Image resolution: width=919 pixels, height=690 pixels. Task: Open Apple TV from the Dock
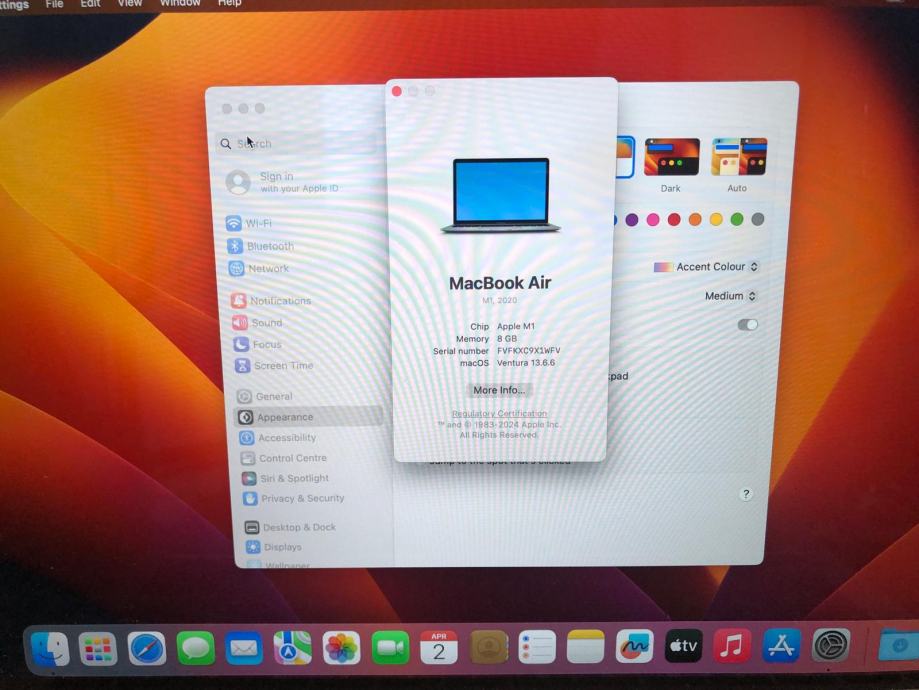(x=683, y=646)
